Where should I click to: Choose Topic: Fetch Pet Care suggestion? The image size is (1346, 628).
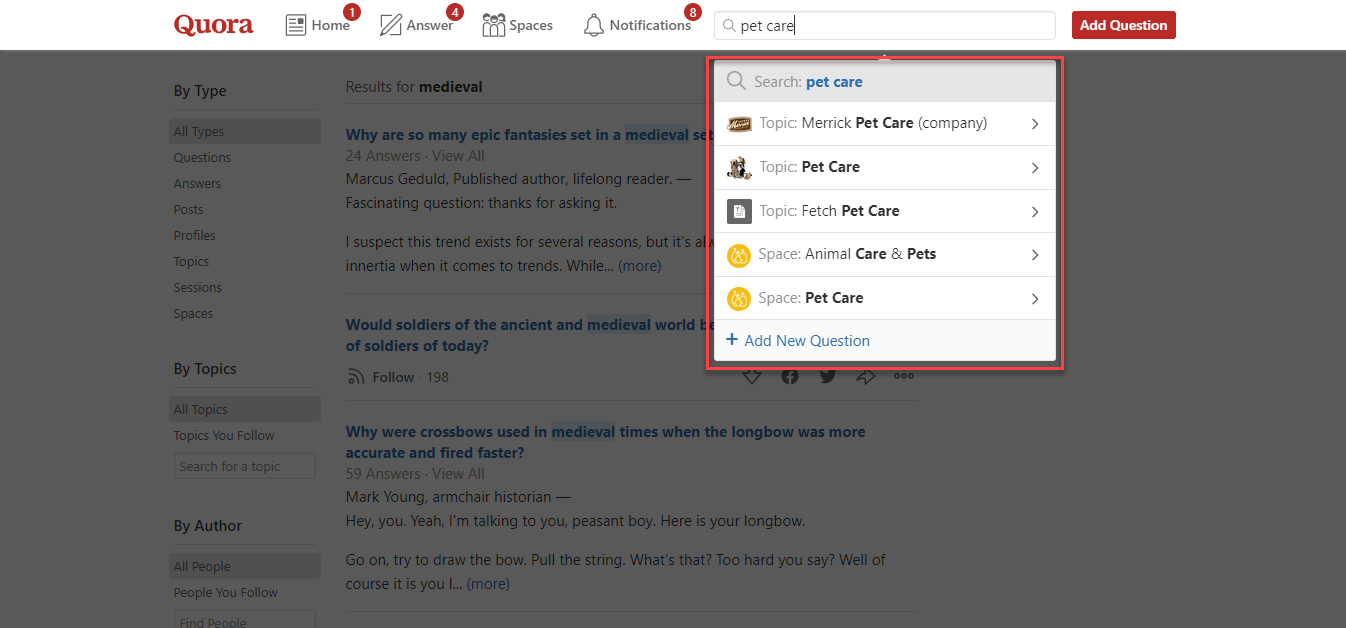(x=885, y=211)
